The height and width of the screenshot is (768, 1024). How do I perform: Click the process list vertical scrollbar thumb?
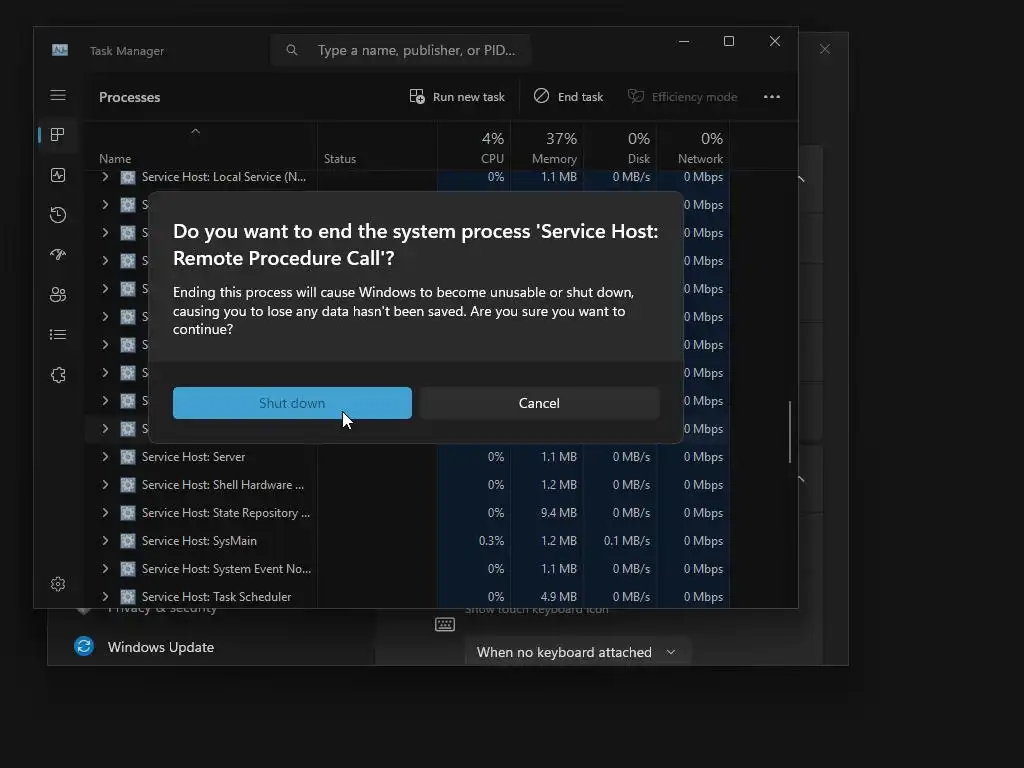click(790, 432)
